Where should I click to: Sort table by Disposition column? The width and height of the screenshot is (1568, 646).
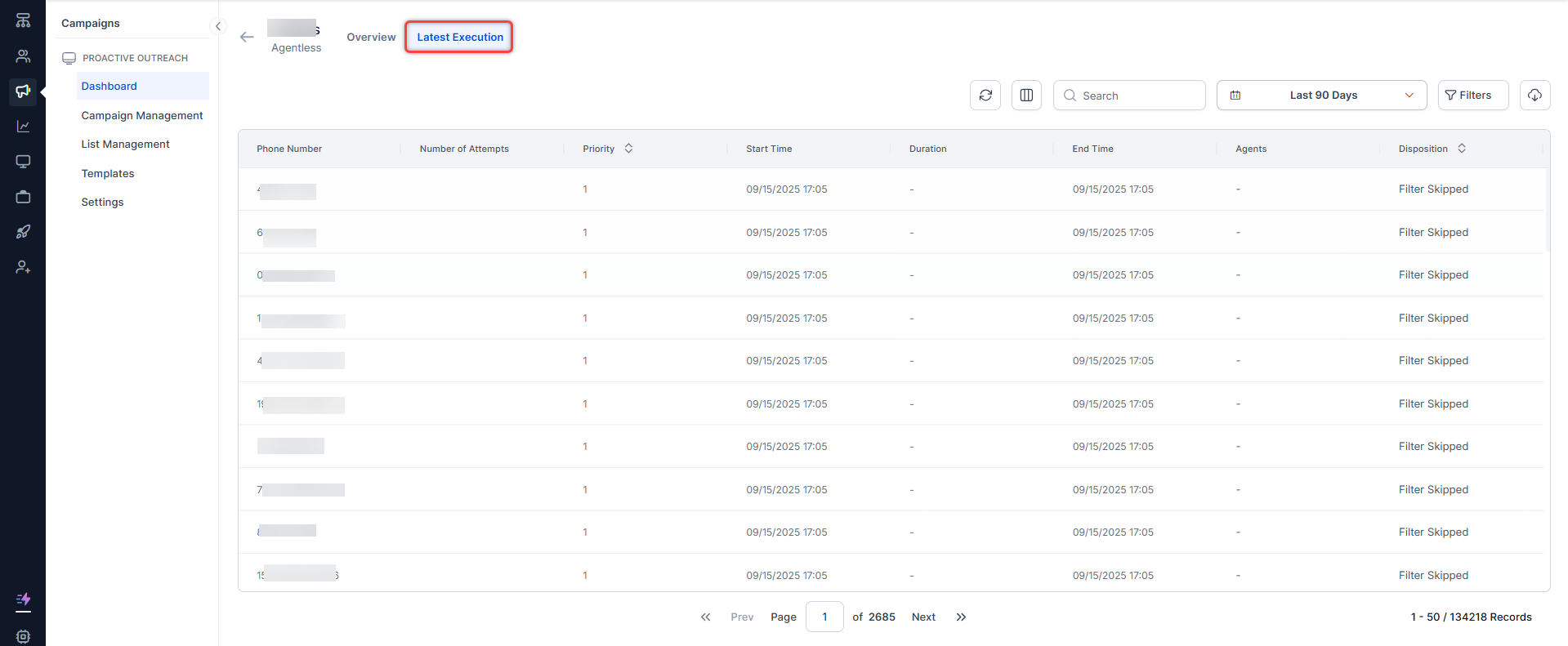1462,149
